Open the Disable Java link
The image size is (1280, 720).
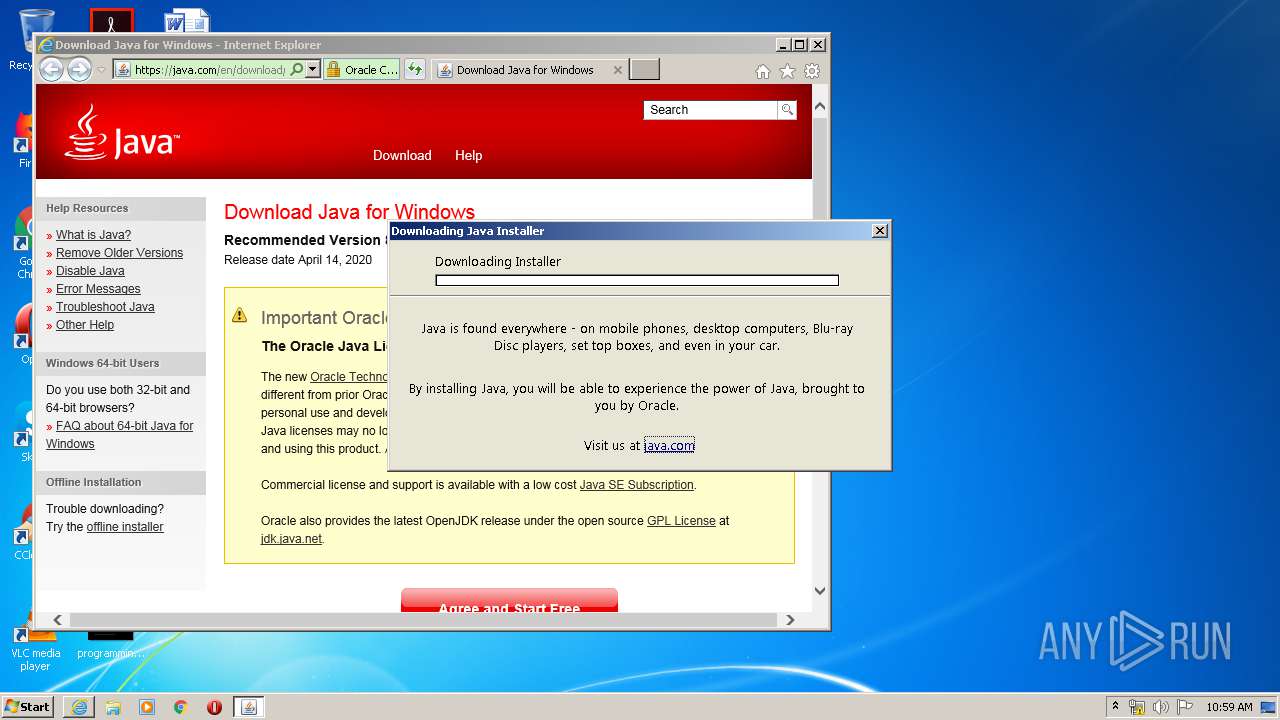[90, 271]
